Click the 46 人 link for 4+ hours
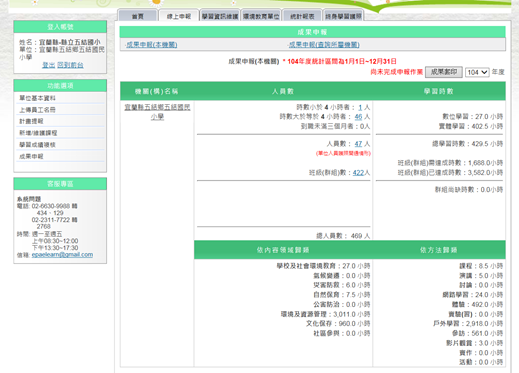Screen dimensions: 519x373 (358, 117)
